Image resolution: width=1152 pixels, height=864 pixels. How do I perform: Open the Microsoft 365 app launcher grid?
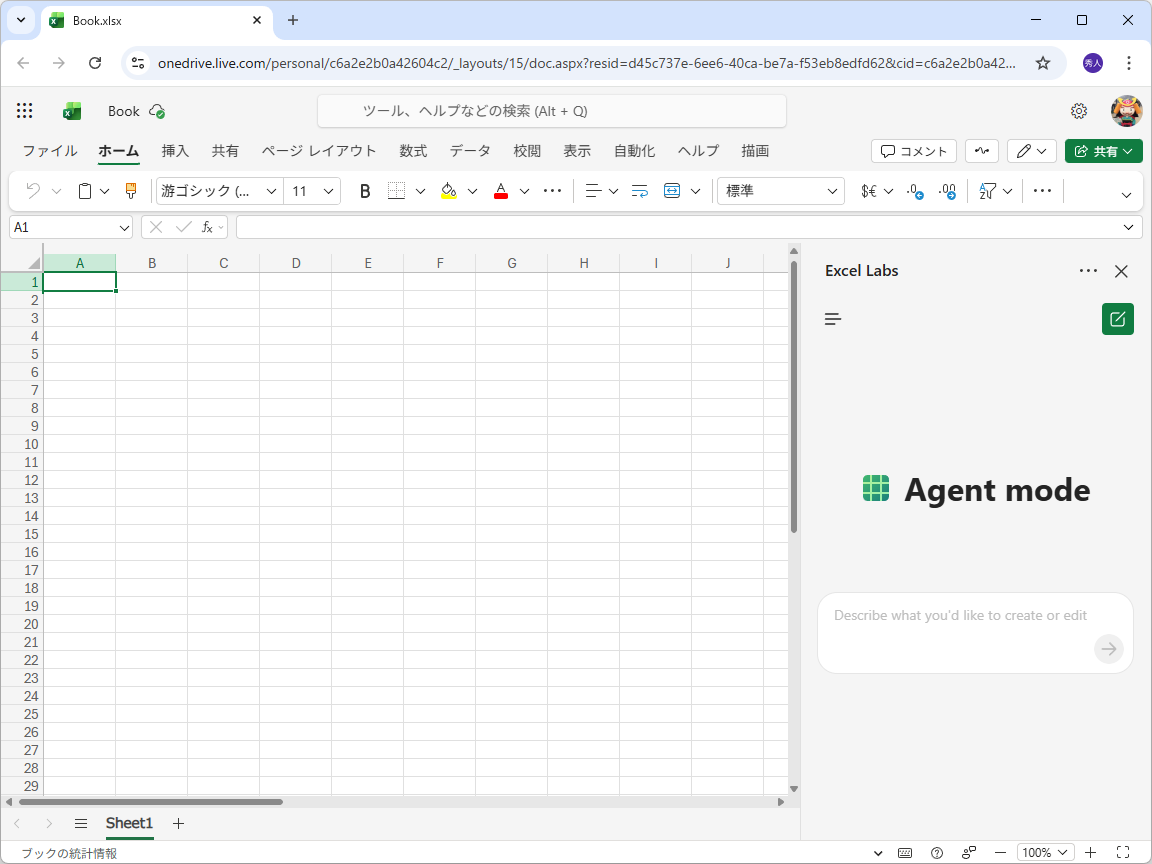[x=24, y=111]
